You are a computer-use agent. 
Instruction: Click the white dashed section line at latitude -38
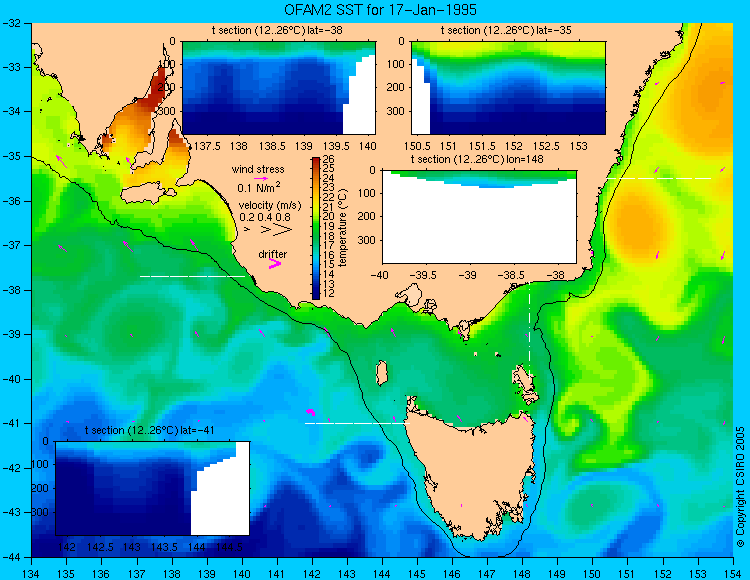click(192, 276)
